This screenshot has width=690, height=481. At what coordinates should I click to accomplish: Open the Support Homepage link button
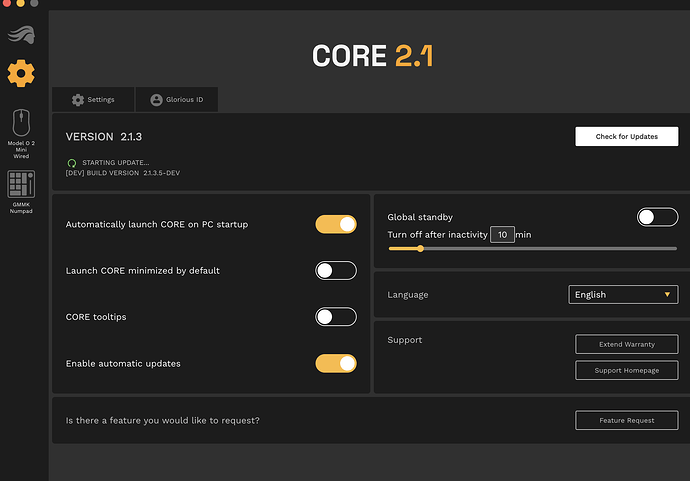626,370
